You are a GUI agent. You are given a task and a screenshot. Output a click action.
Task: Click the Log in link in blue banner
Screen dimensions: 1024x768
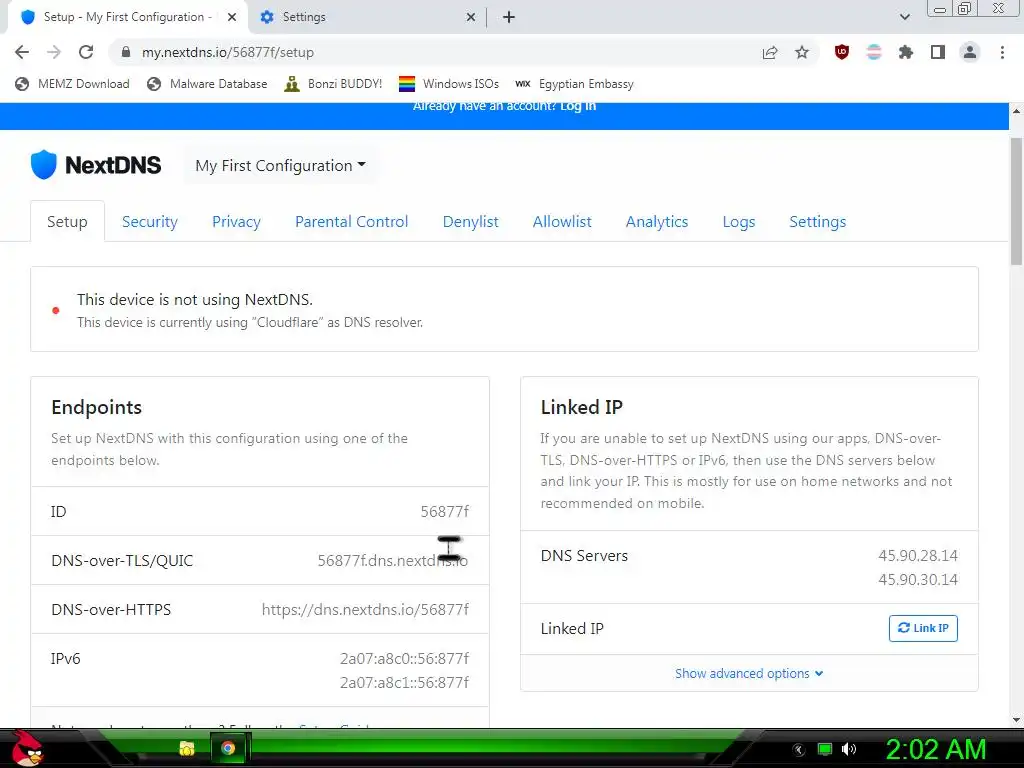[578, 106]
